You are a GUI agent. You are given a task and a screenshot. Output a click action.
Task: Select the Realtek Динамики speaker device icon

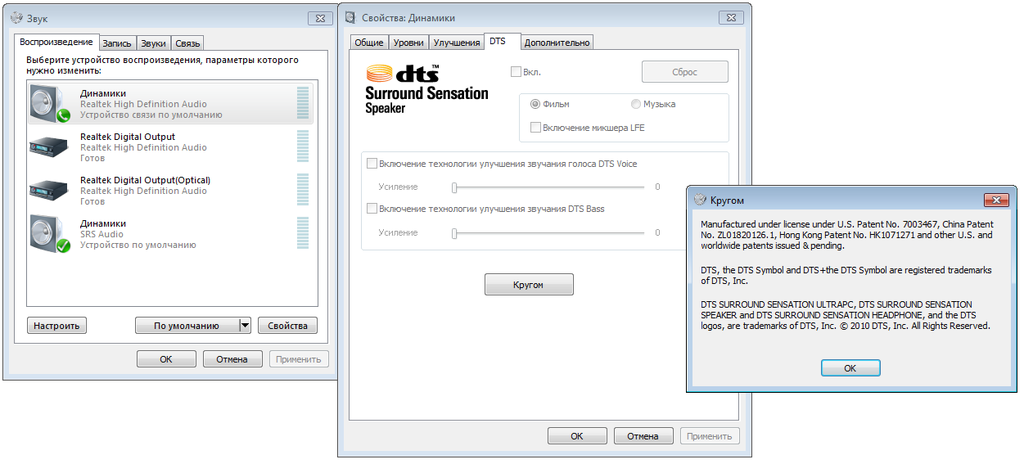click(x=50, y=104)
